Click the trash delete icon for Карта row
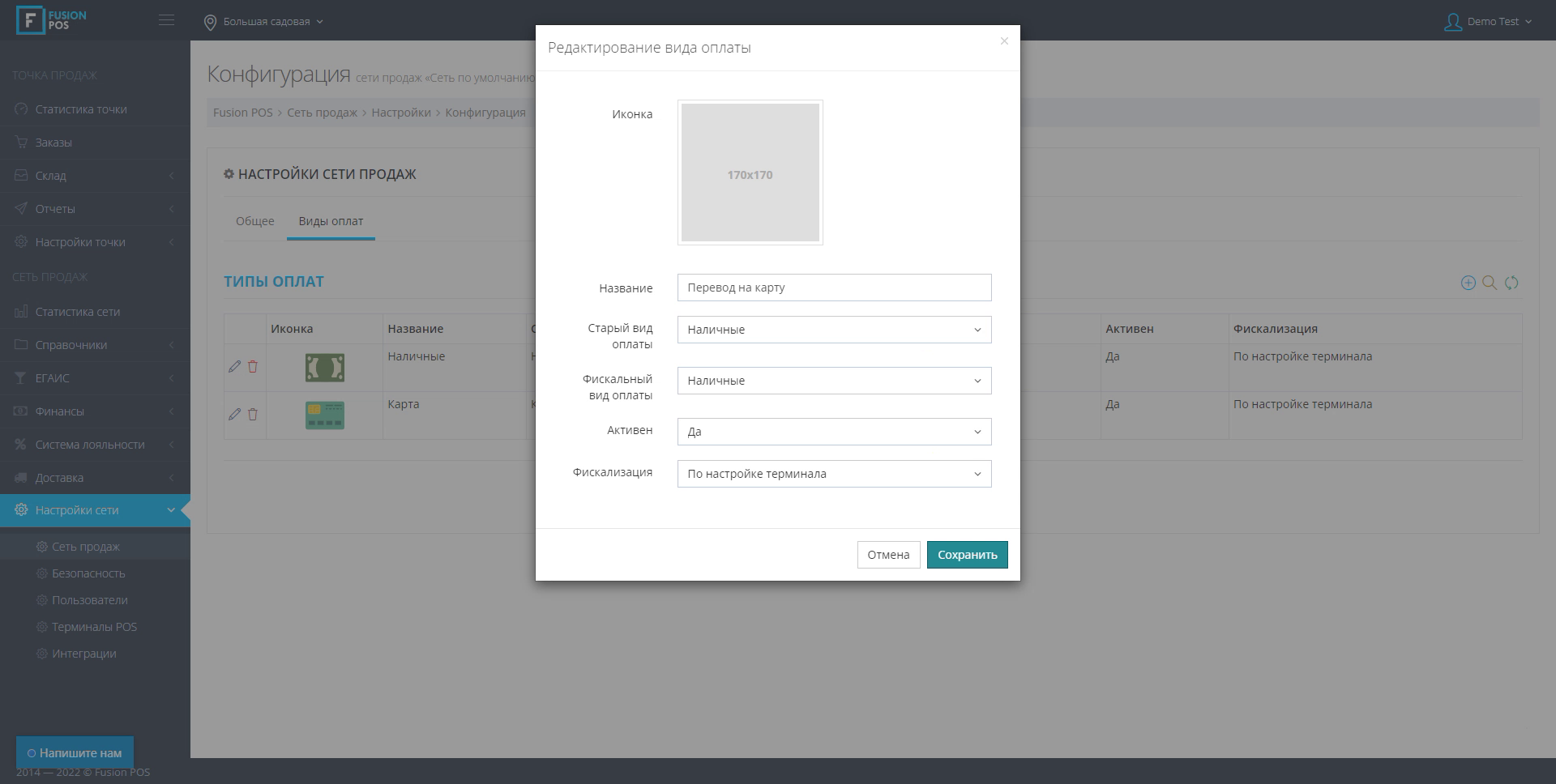This screenshot has height=784, width=1556. tap(253, 415)
